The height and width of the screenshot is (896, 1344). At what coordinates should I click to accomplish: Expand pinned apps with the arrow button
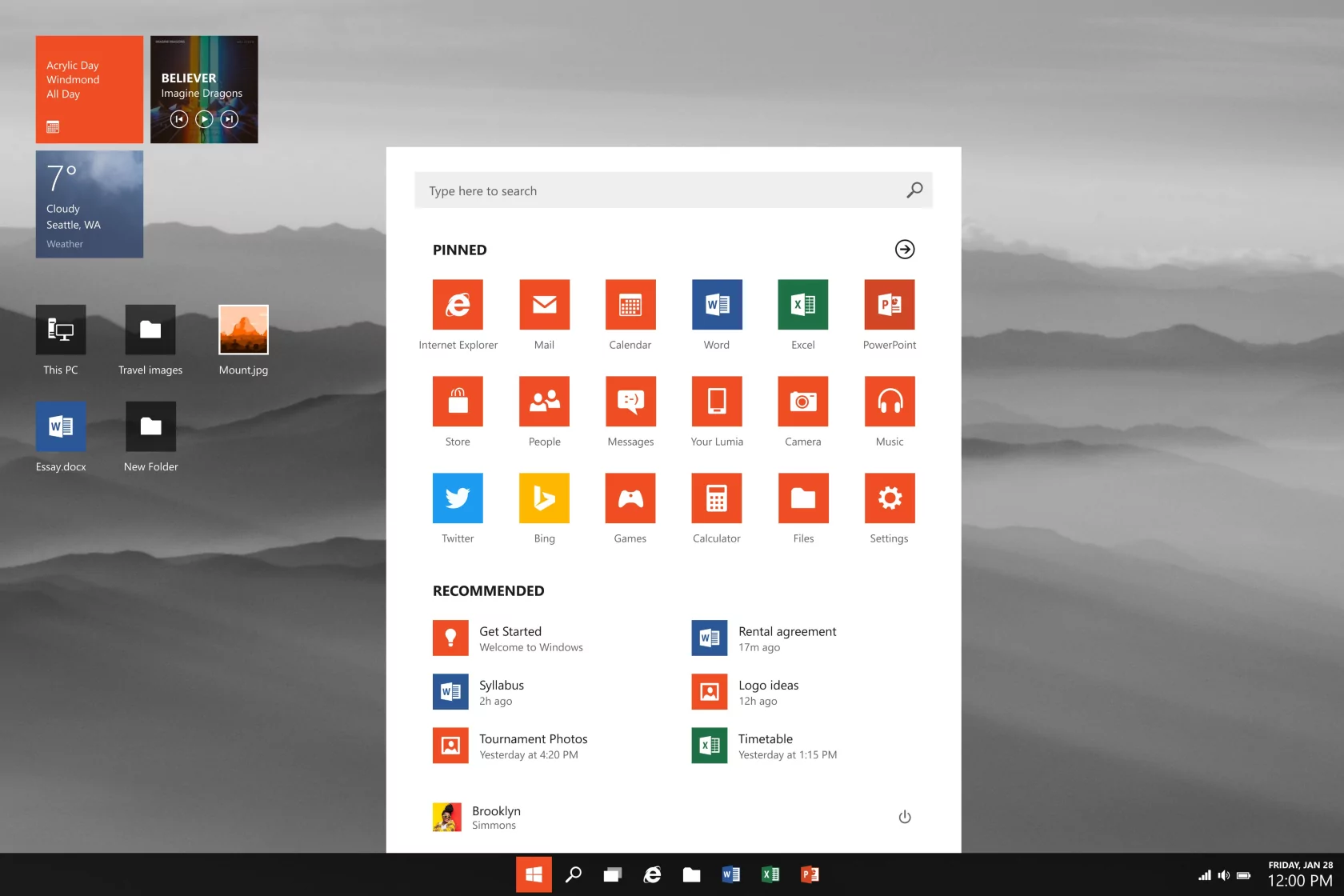905,250
